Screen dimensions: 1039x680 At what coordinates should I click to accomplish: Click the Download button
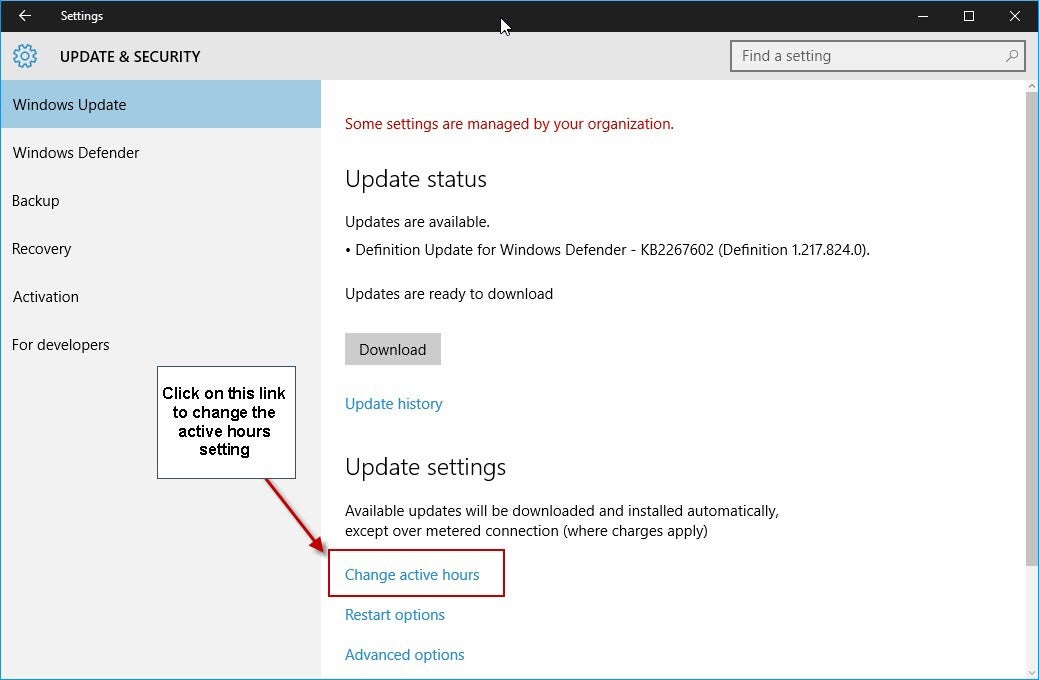[392, 349]
